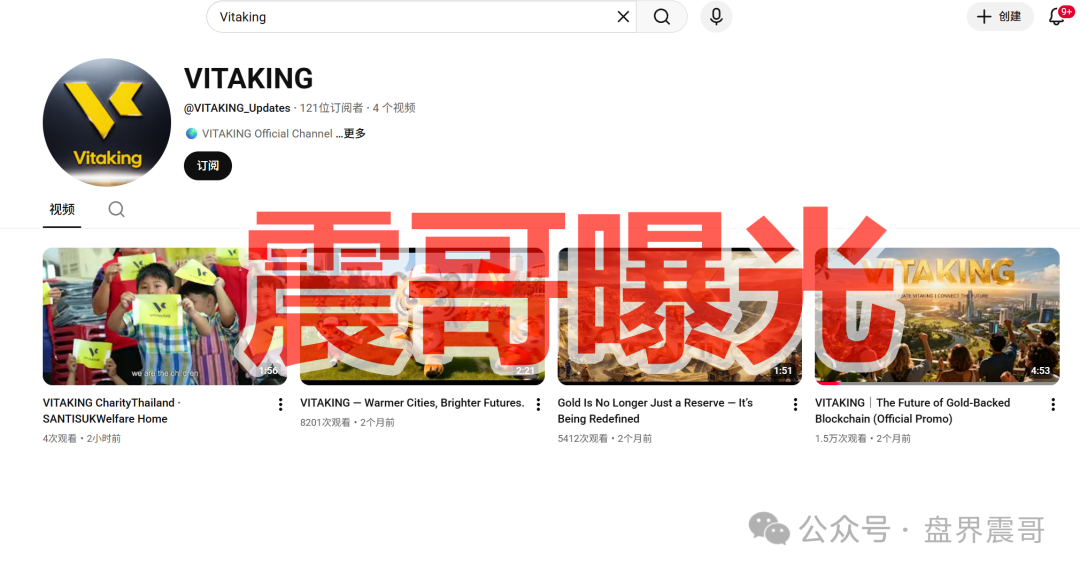Click '4次观看 • 2小时前' under CharityThailand

click(81, 438)
